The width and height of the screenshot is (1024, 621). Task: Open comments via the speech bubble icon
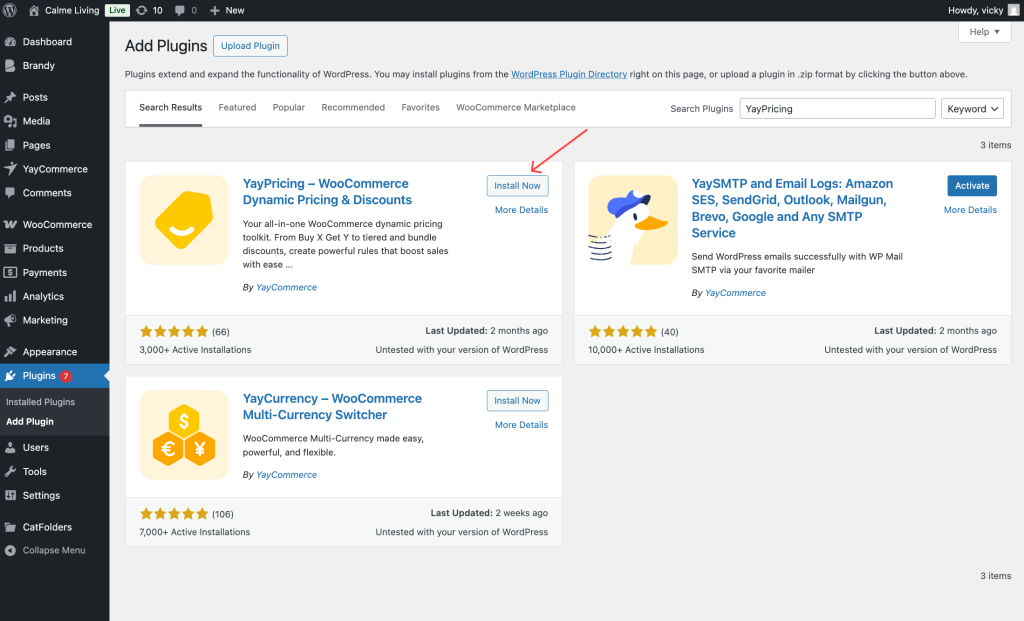(x=180, y=10)
